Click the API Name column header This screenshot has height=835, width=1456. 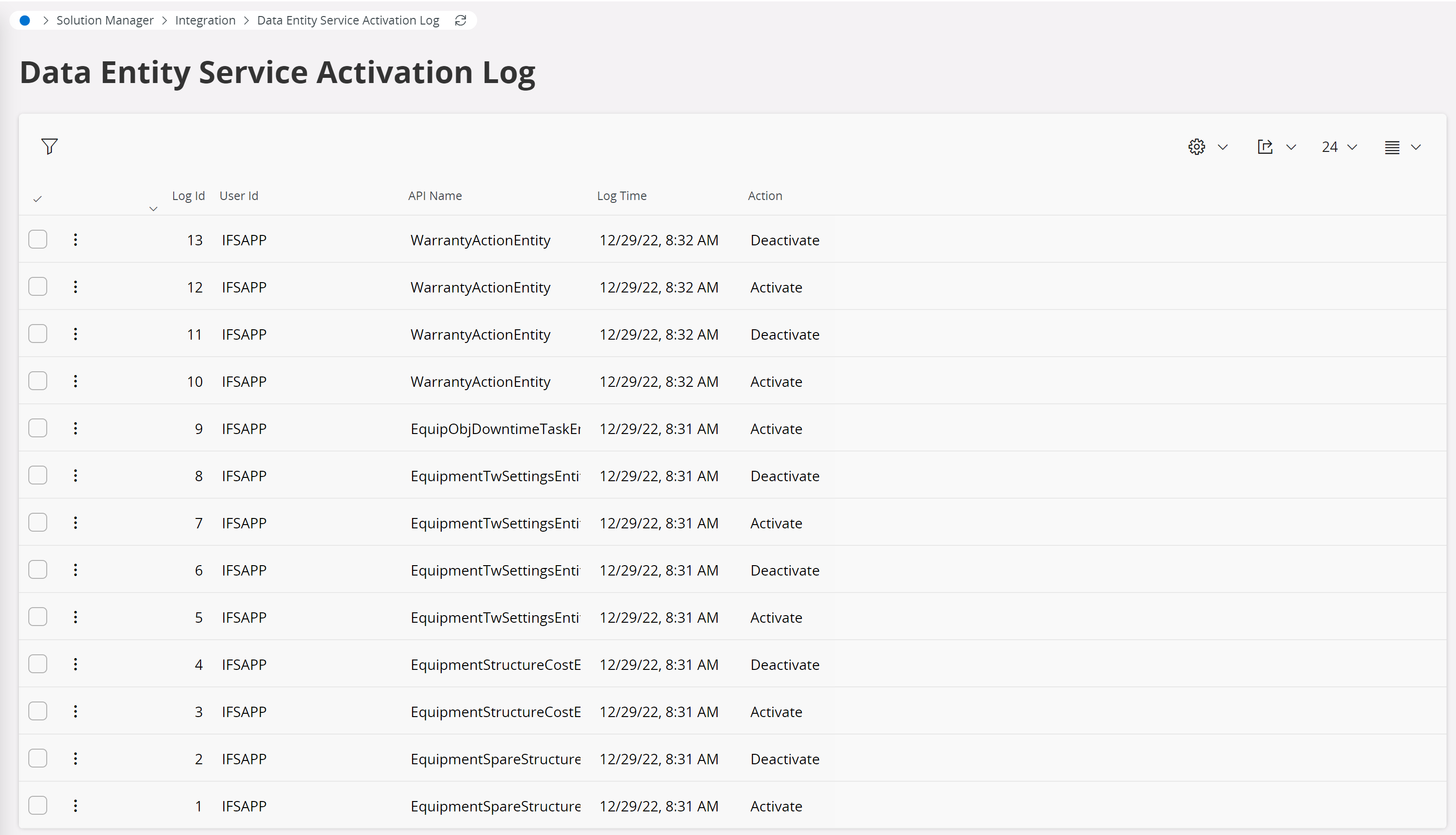click(434, 196)
